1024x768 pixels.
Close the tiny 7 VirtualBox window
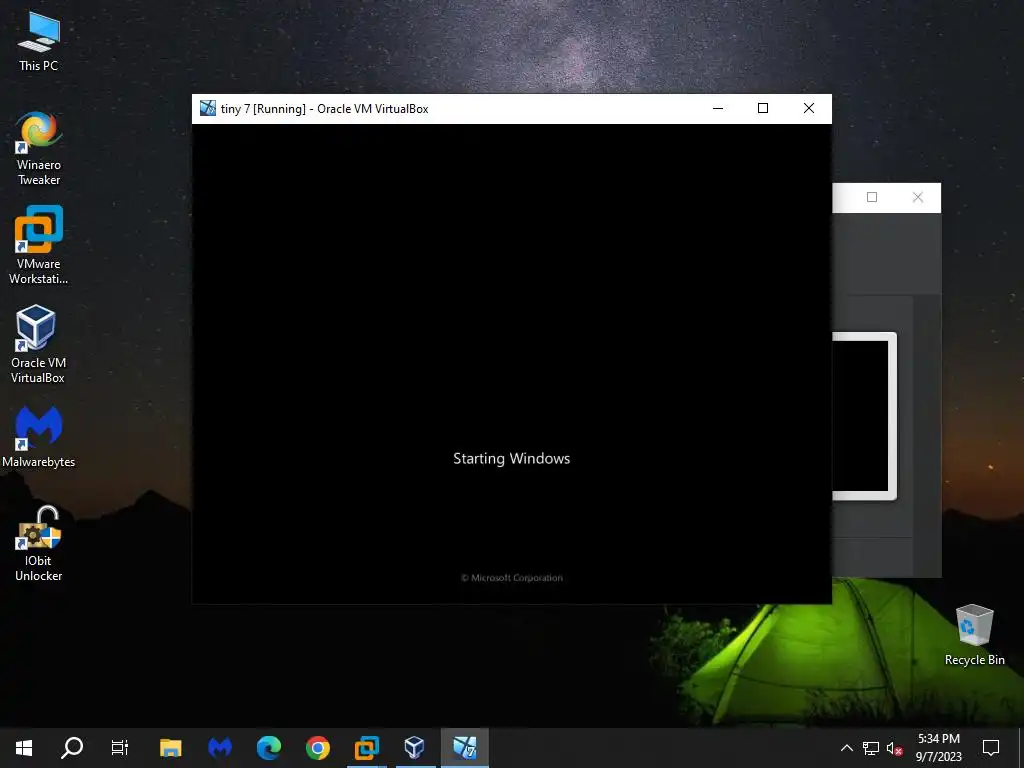click(x=808, y=108)
